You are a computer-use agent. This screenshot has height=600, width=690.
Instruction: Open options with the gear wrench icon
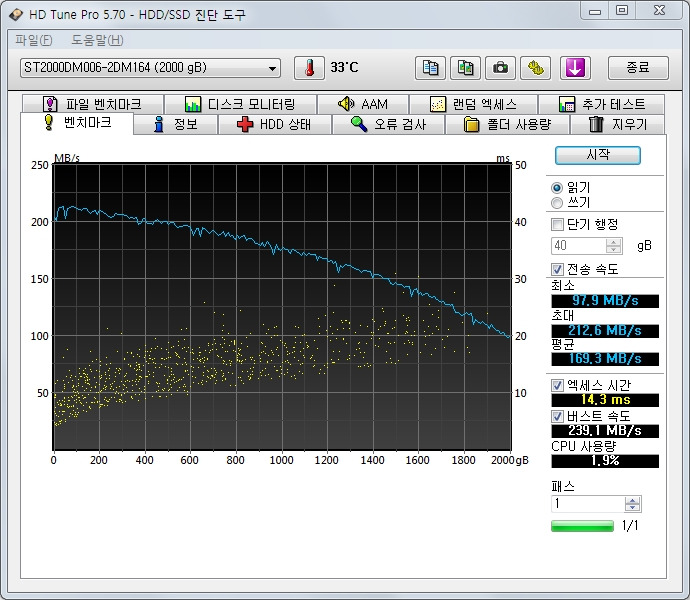[536, 68]
